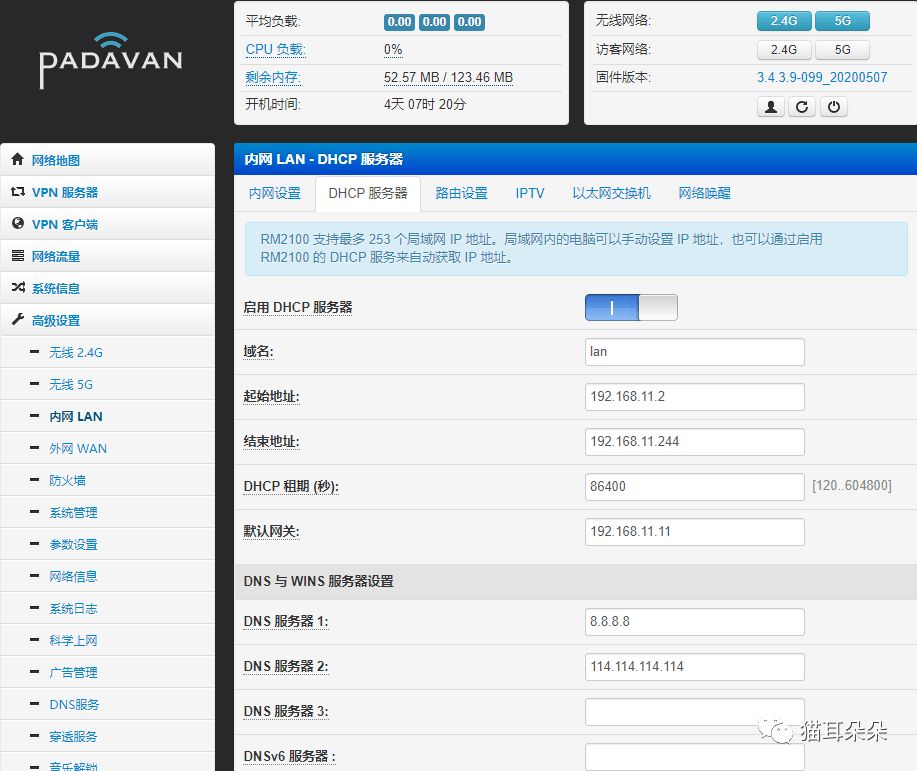Click the user login icon at top right

(770, 106)
